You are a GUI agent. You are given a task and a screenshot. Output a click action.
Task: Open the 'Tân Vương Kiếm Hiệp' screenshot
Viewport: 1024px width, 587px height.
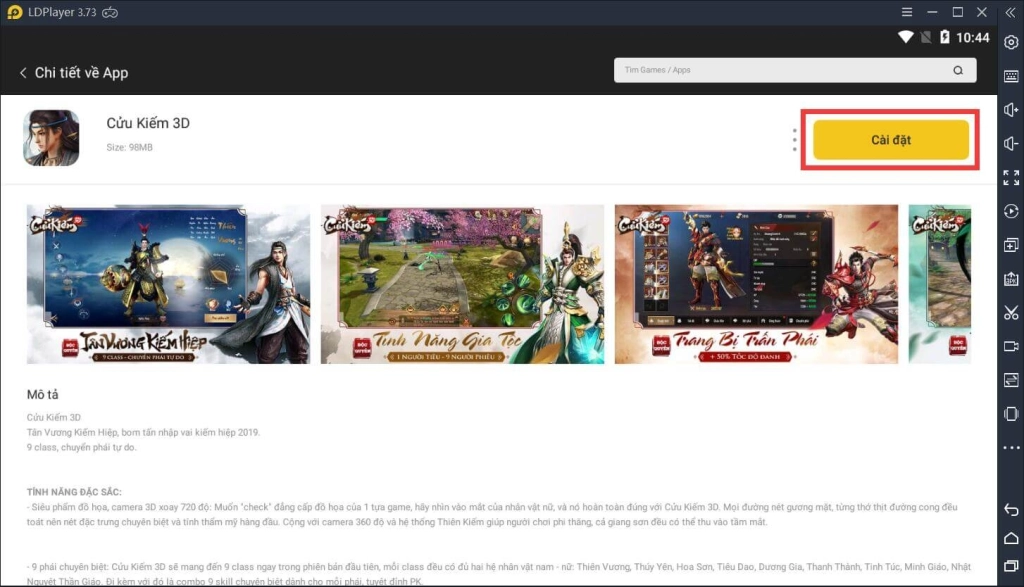coord(168,284)
